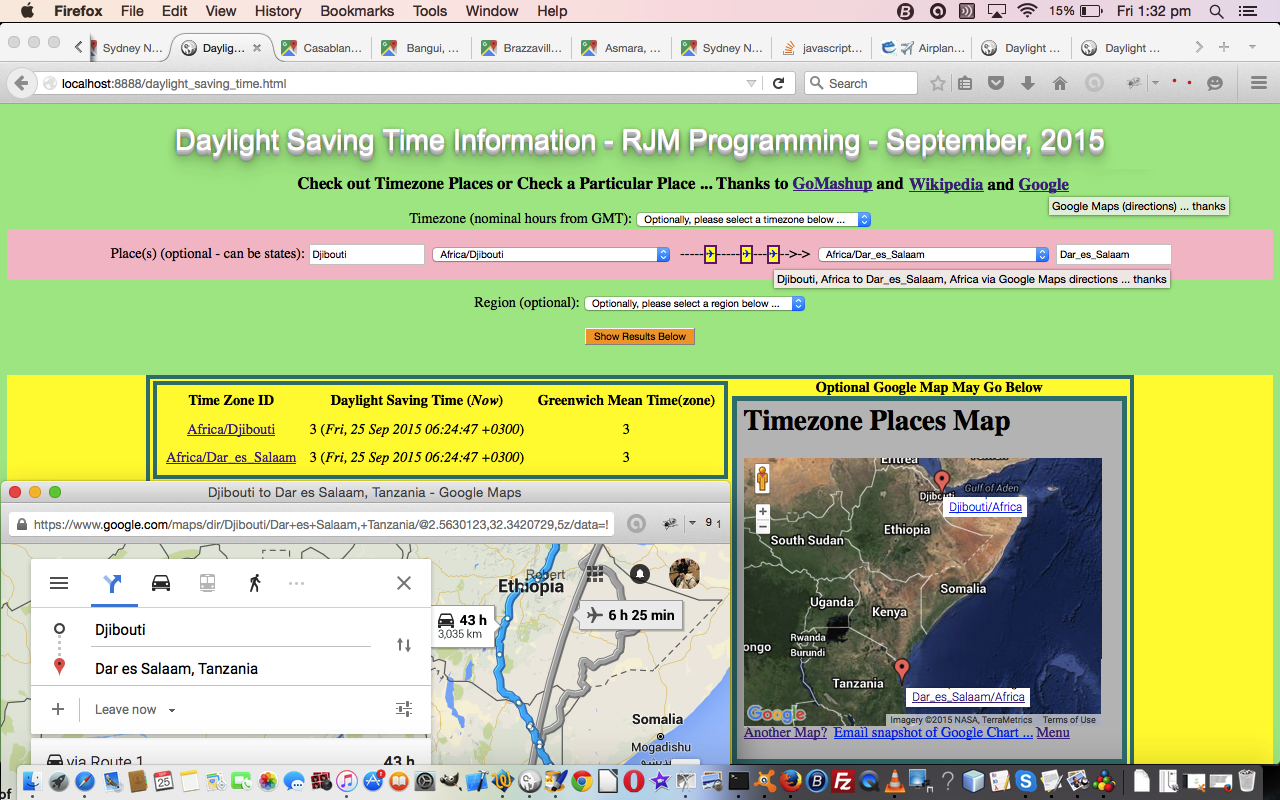The height and width of the screenshot is (800, 1280).
Task: Open Africa/Dar_es_Salaam place dropdown
Action: [x=934, y=255]
